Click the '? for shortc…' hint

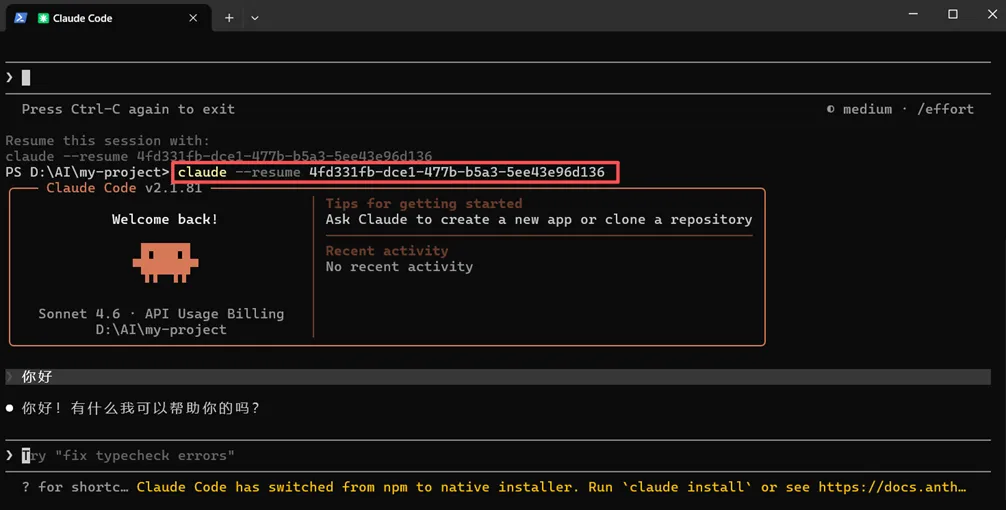pyautogui.click(x=75, y=487)
